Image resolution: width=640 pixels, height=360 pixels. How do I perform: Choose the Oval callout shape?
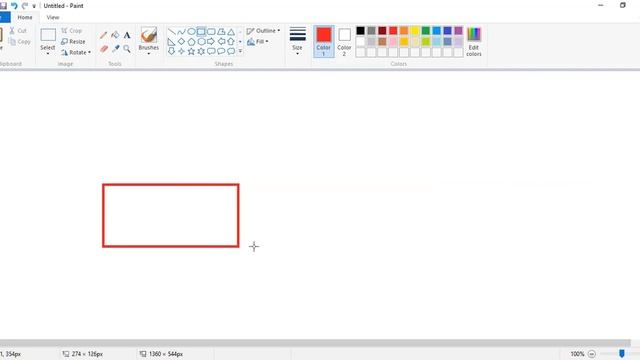[221, 51]
